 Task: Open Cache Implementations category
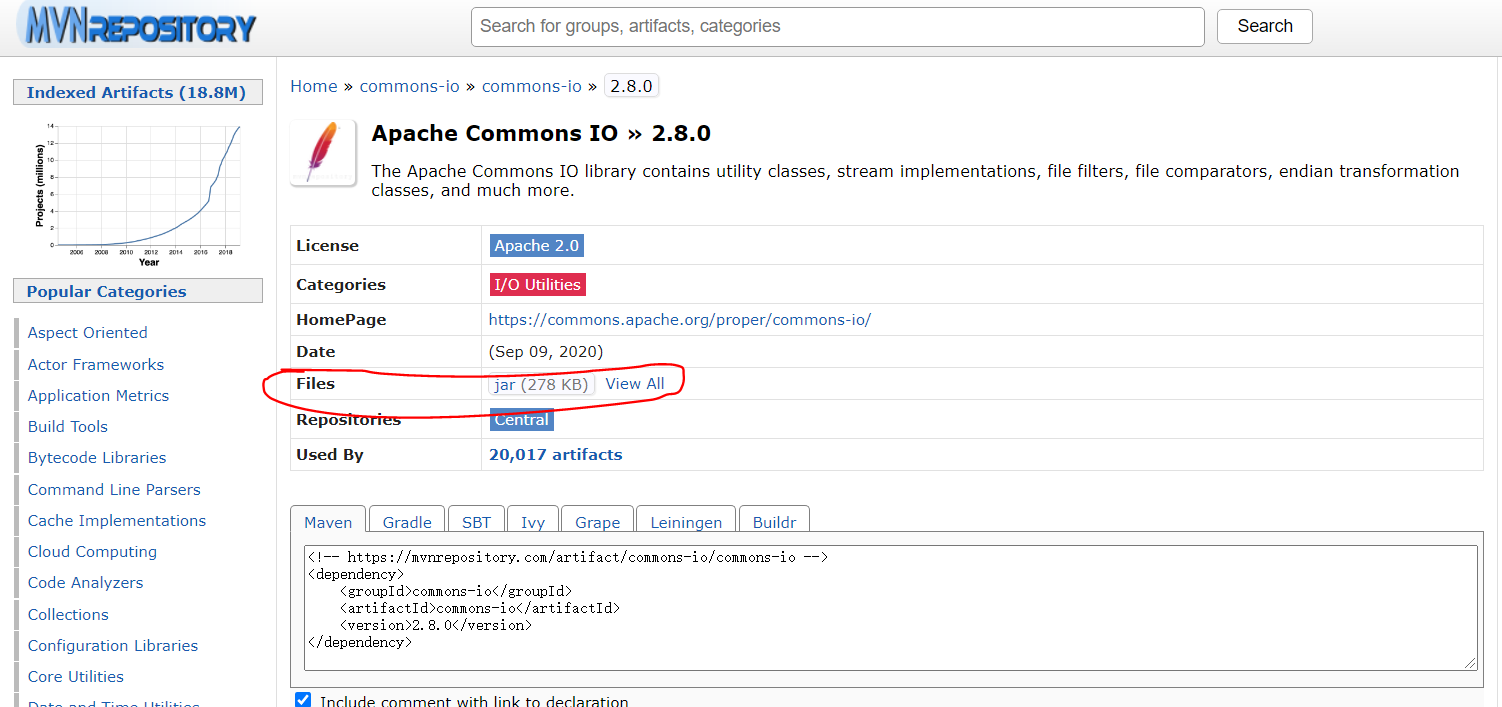tap(117, 521)
